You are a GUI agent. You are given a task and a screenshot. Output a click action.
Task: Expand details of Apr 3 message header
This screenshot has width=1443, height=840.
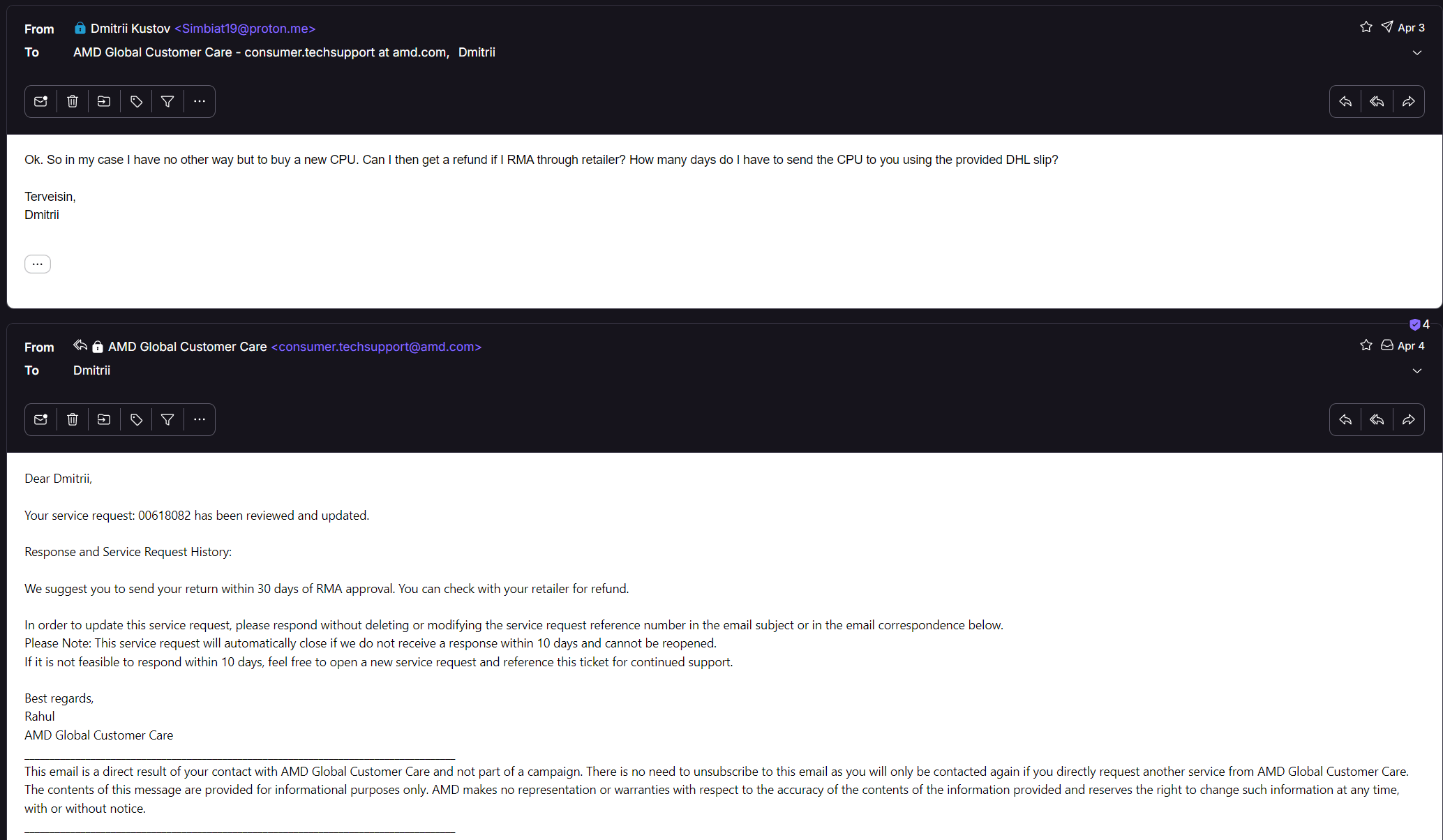pos(1417,53)
